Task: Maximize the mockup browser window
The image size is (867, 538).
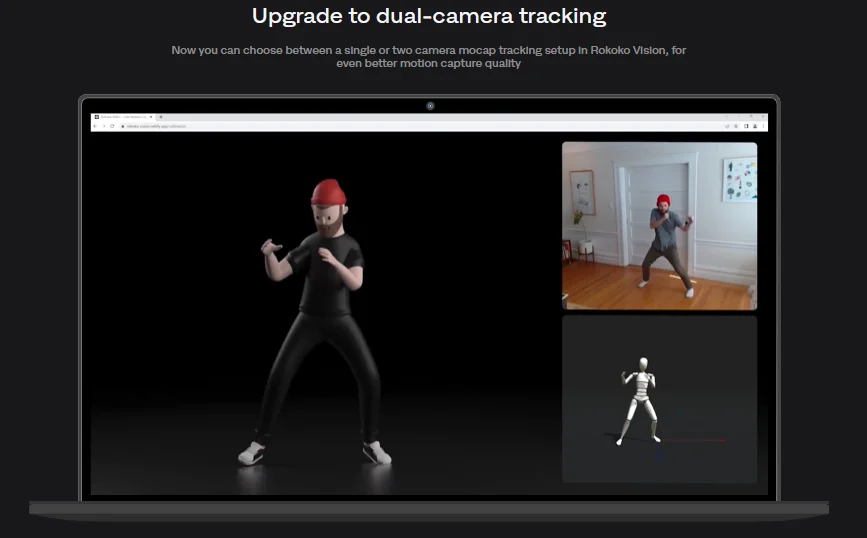Action: coord(751,116)
